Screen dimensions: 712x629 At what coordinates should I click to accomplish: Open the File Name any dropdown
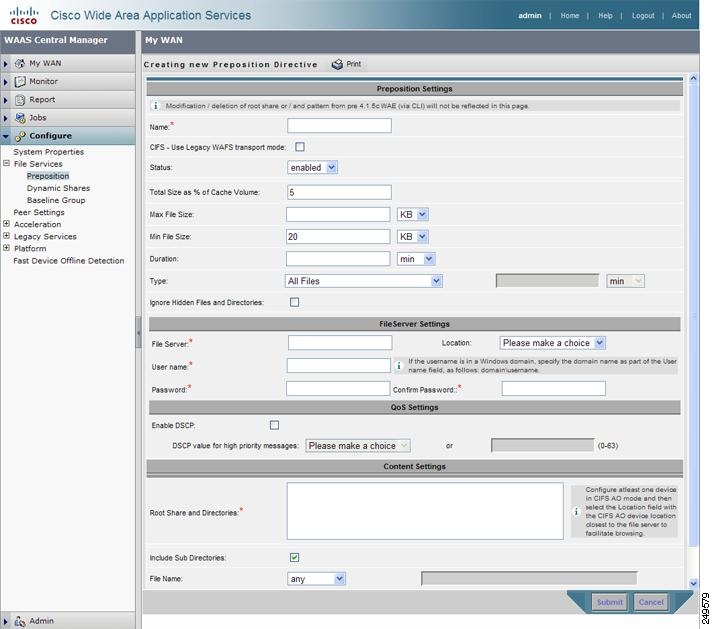pyautogui.click(x=316, y=579)
